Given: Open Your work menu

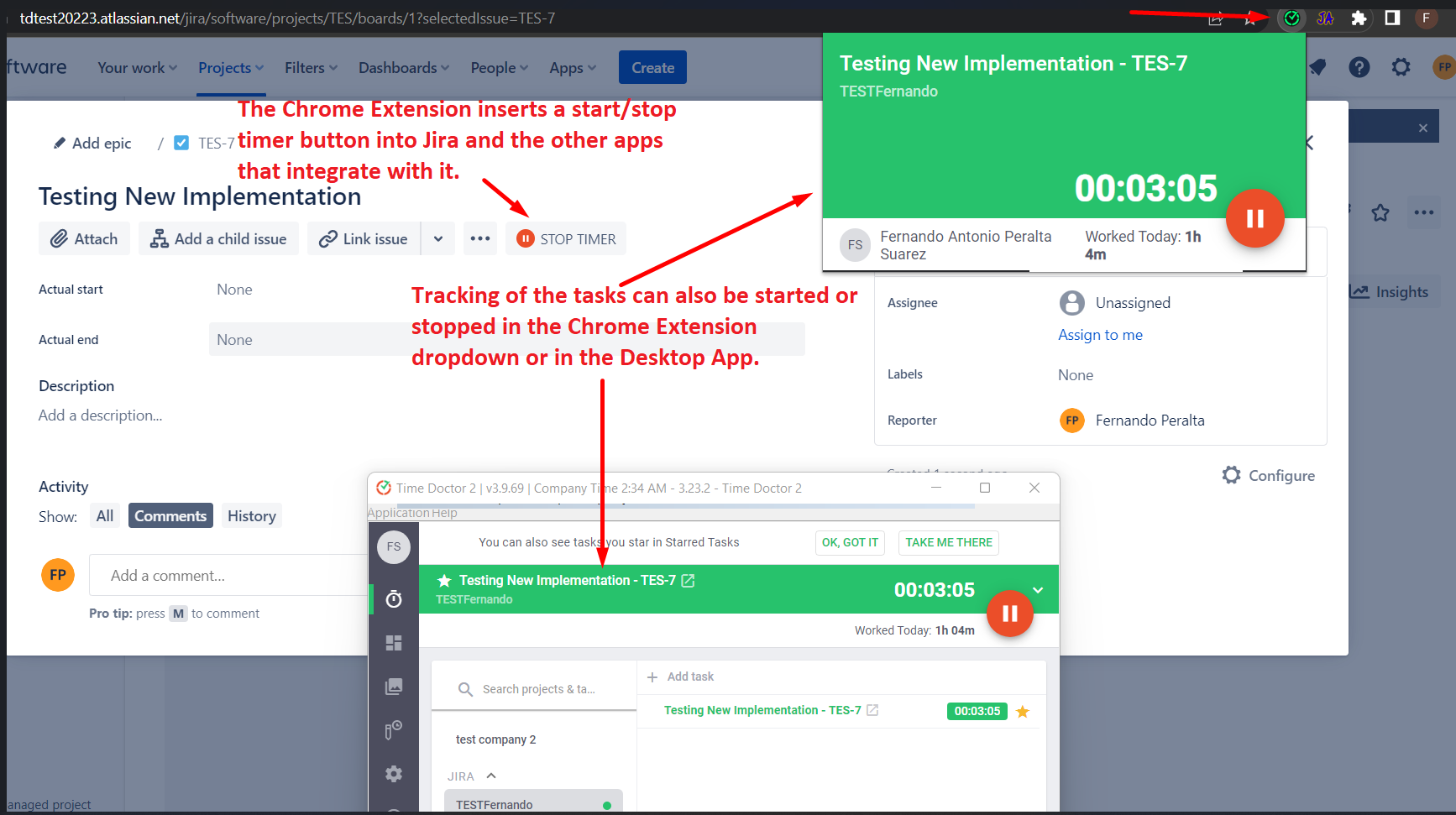Looking at the screenshot, I should click(x=137, y=68).
